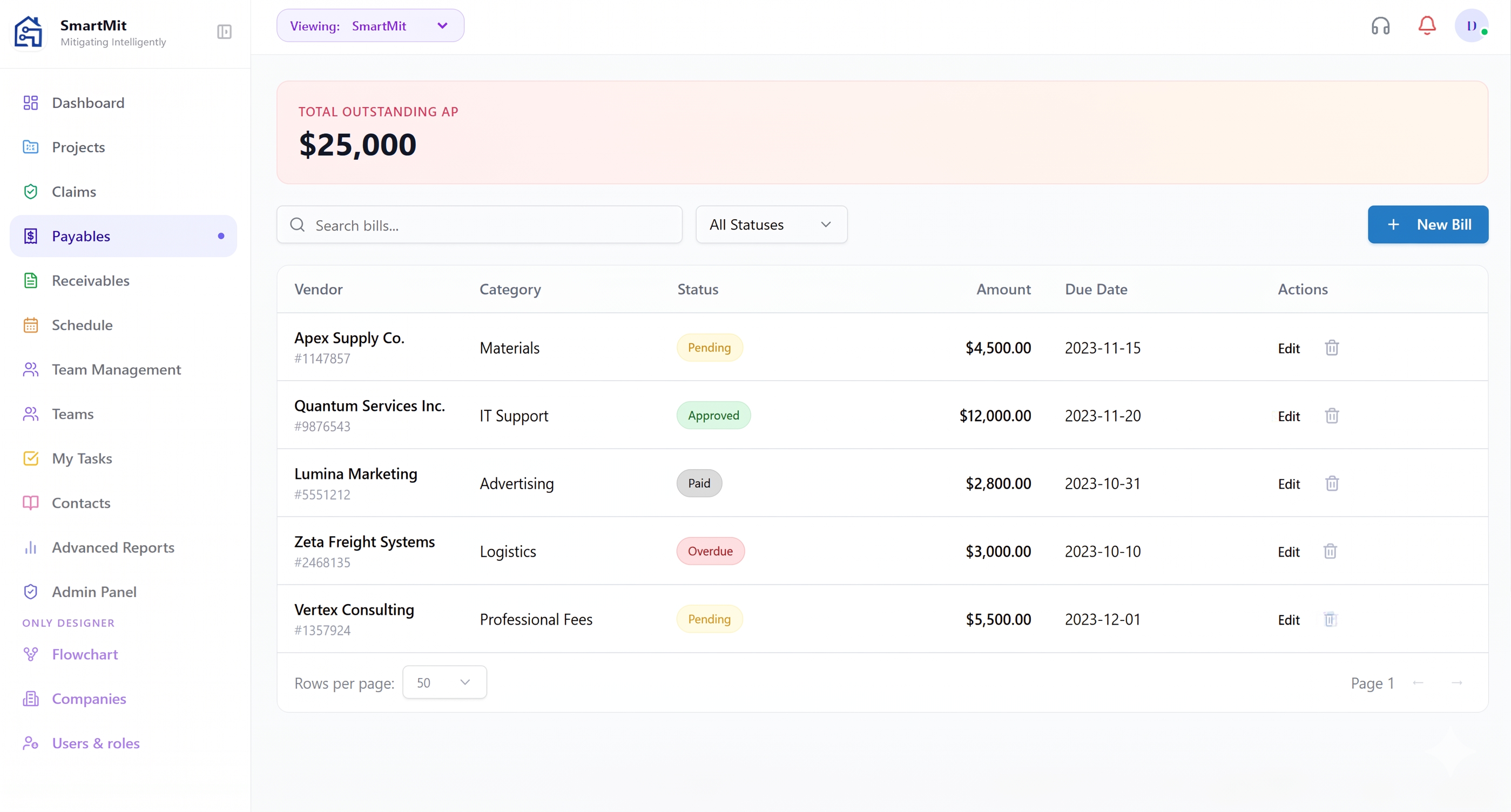Screen dimensions: 1511x812
Task: Open Dashboard from the sidebar
Action: [123, 103]
